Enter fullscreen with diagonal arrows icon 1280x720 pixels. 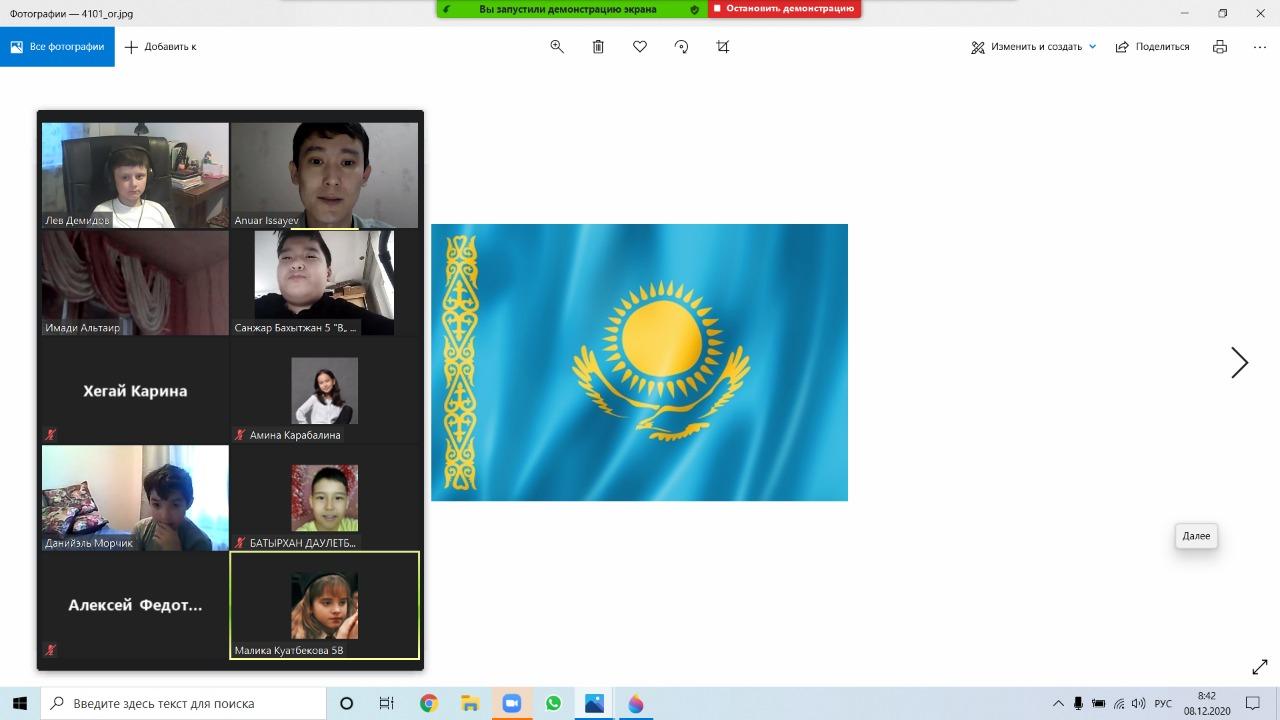click(x=1259, y=667)
